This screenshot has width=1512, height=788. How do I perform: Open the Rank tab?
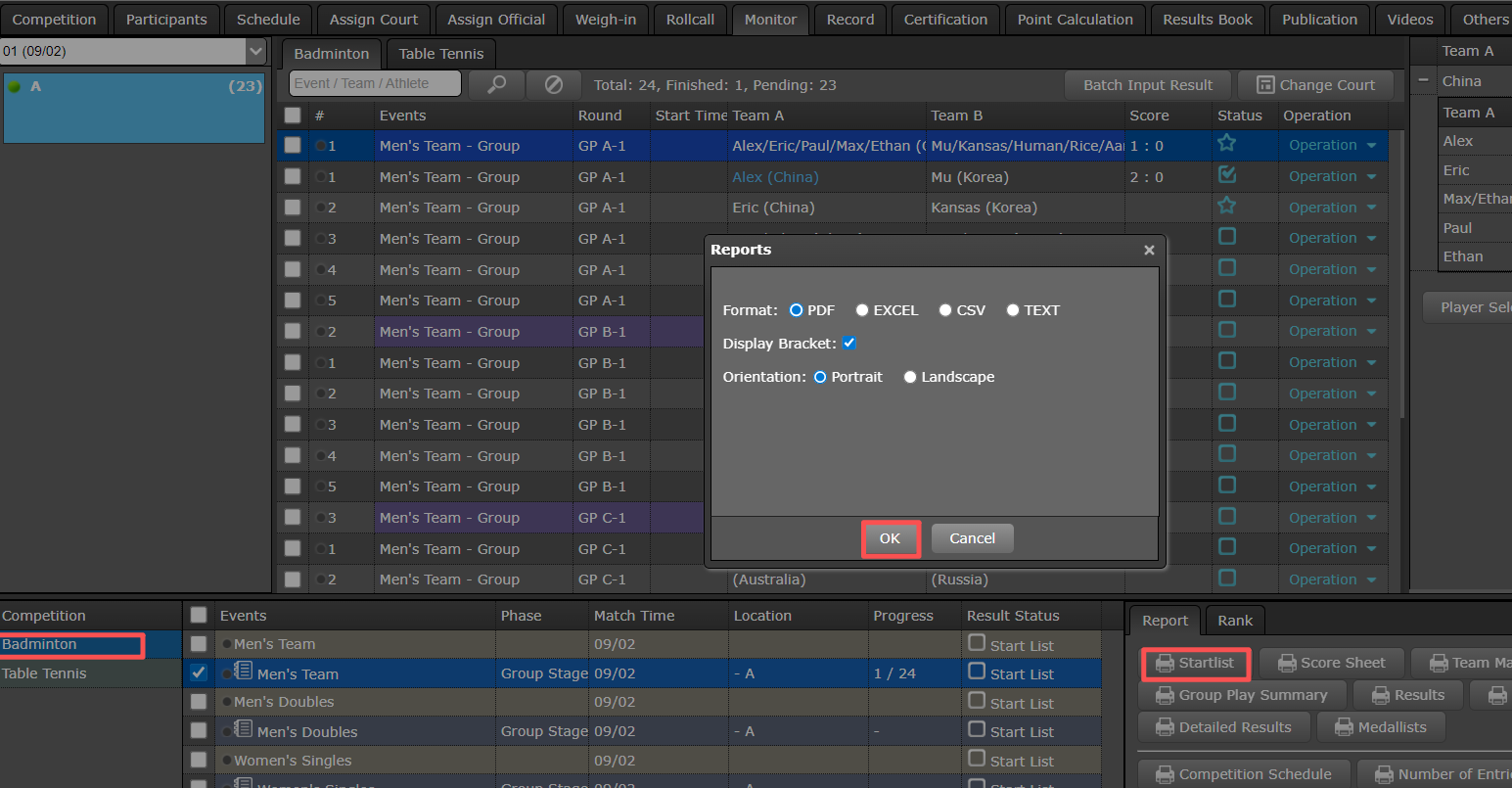pos(1234,621)
